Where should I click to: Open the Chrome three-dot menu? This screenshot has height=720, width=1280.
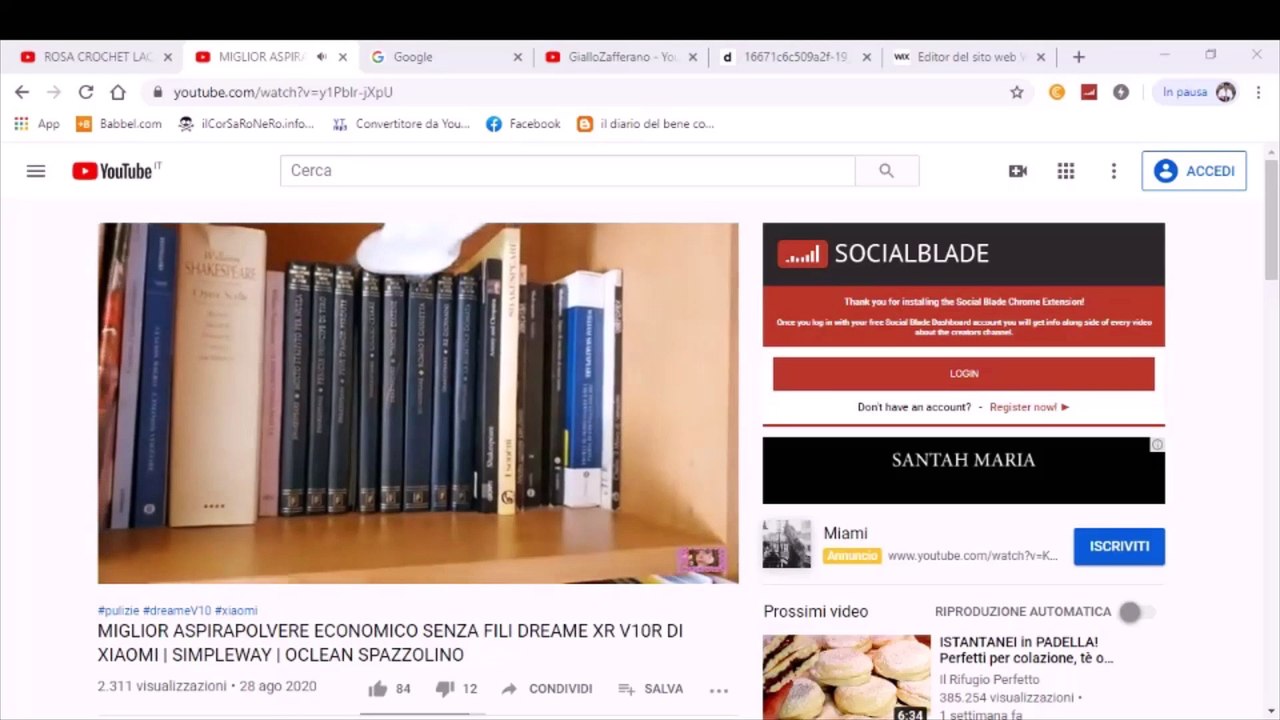(x=1258, y=92)
